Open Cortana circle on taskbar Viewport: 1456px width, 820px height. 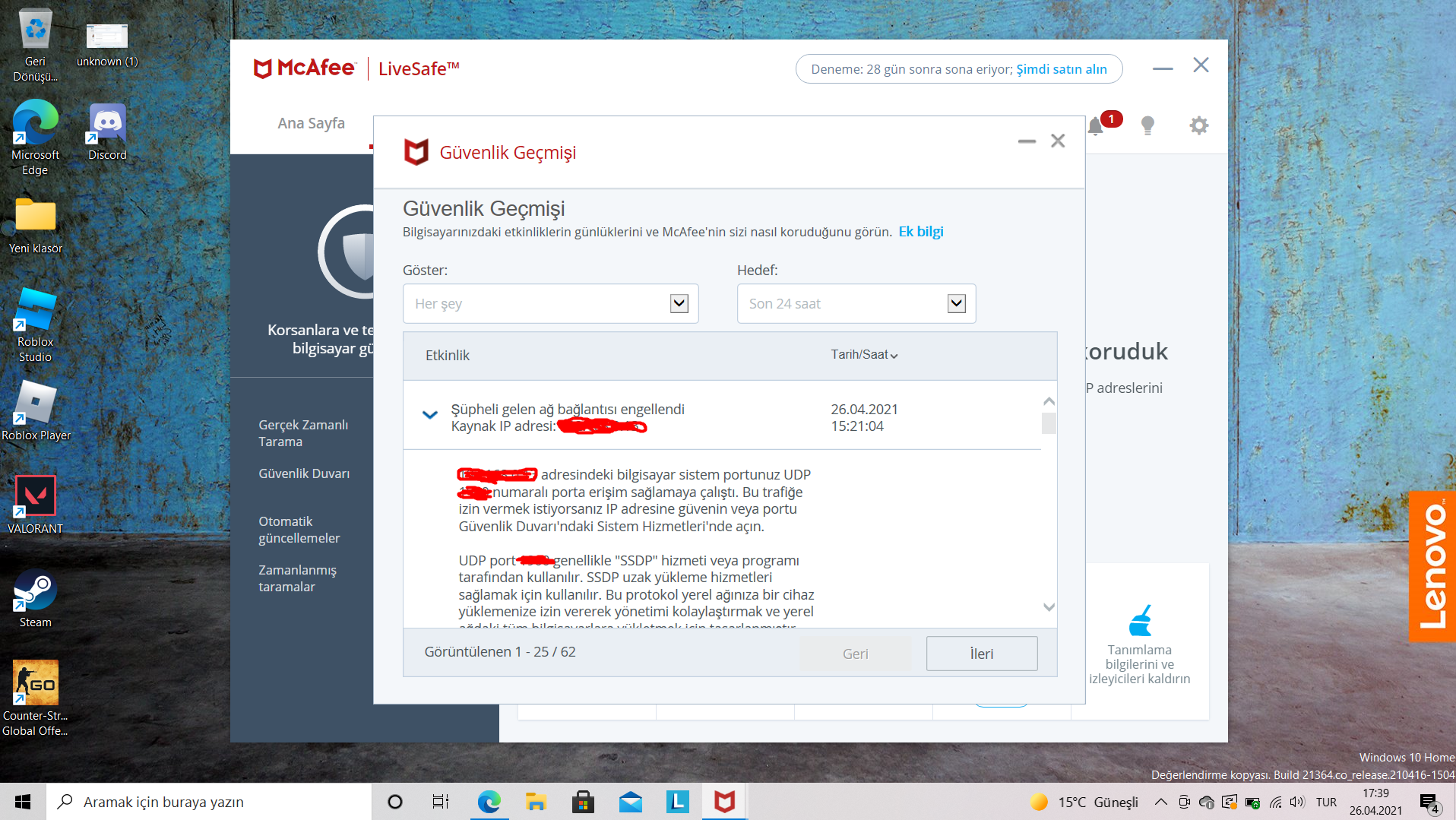(394, 802)
